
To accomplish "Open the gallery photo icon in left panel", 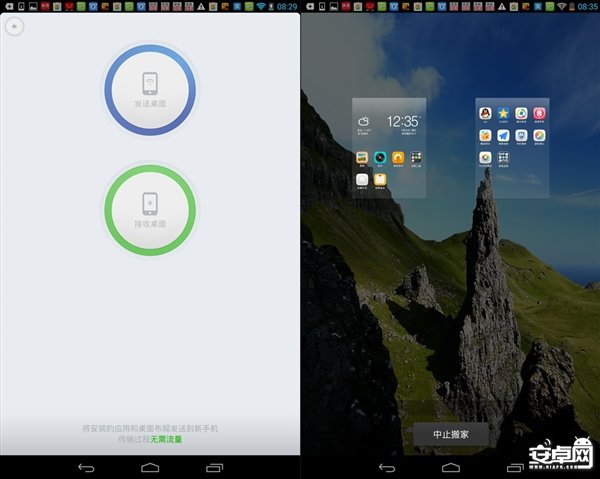I will click(362, 158).
